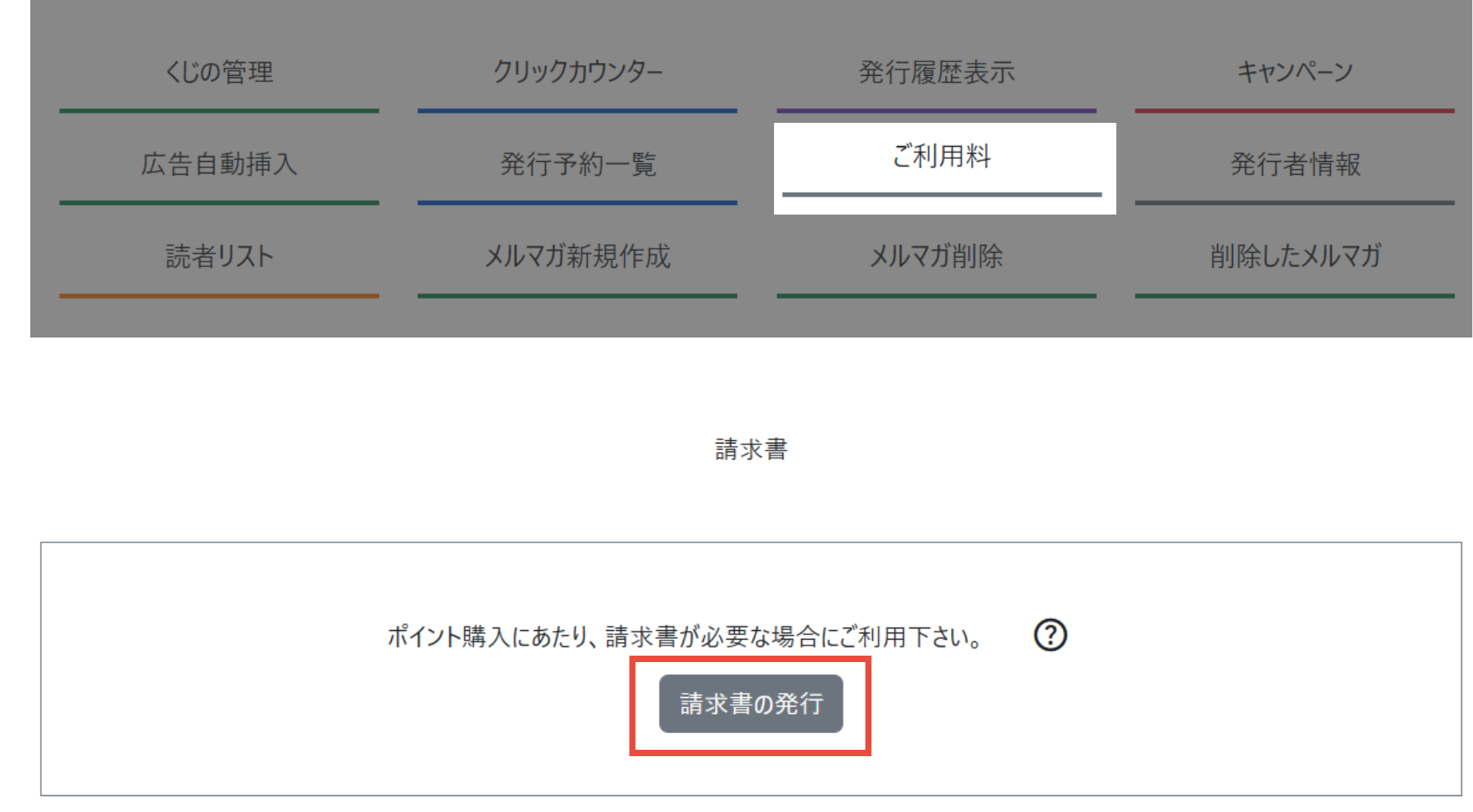The image size is (1473, 812).
Task: Select the 発行履歴表示 menu item
Action: [937, 72]
